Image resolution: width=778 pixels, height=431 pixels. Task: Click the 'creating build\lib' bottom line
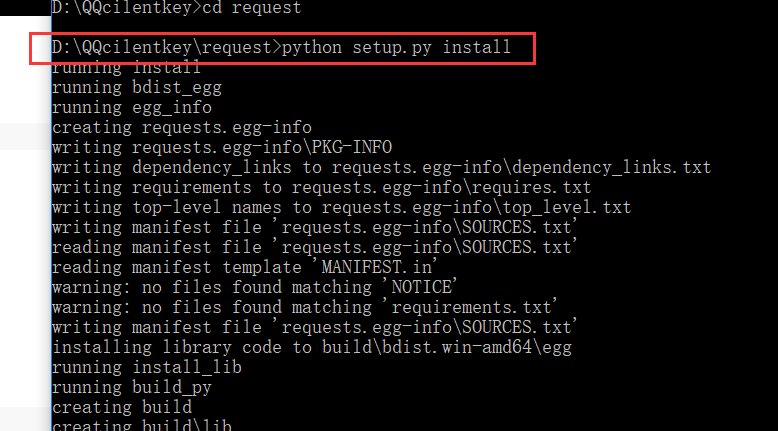[x=142, y=425]
